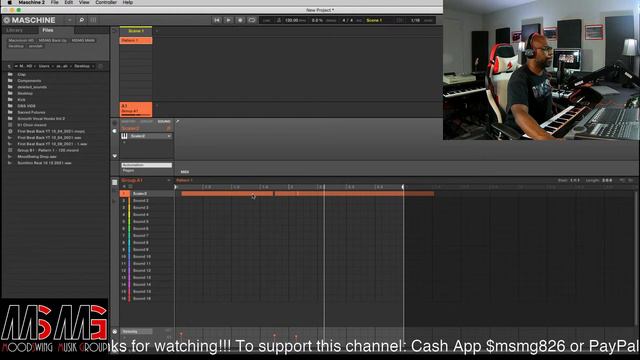Open the View menu
This screenshot has height=360, width=640.
84,2
